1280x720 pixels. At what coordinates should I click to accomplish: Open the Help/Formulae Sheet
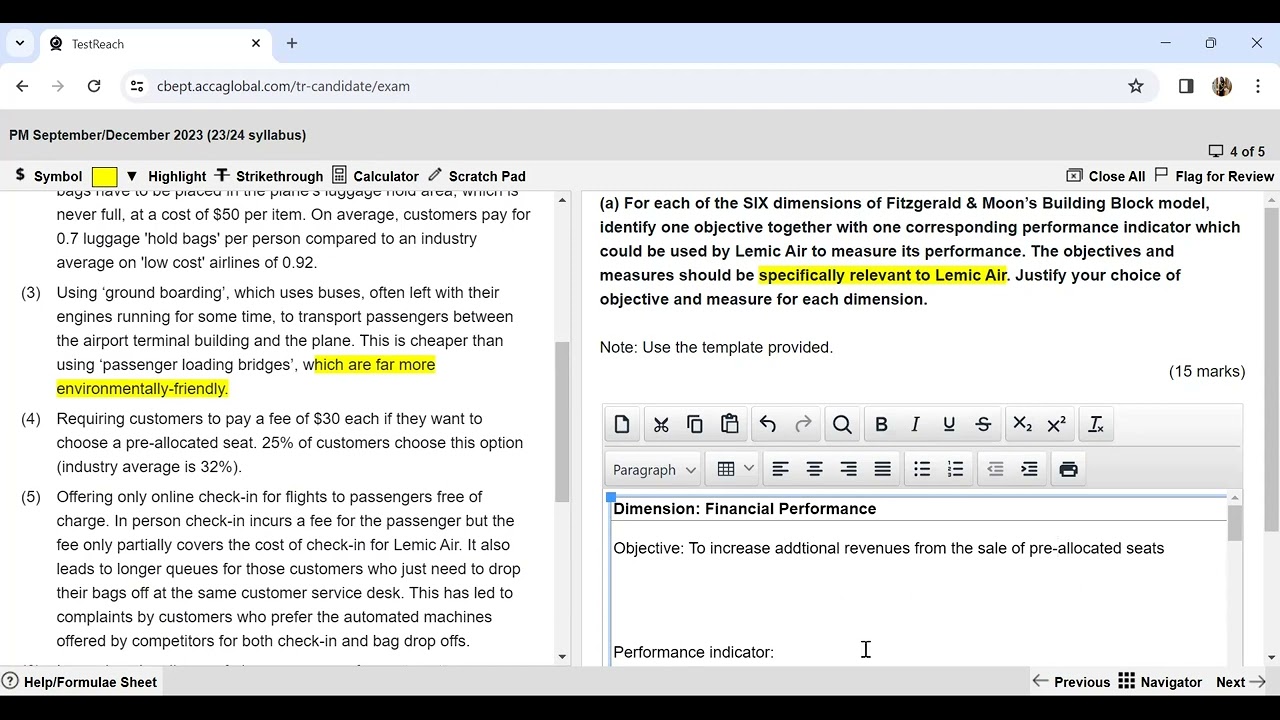[80, 682]
